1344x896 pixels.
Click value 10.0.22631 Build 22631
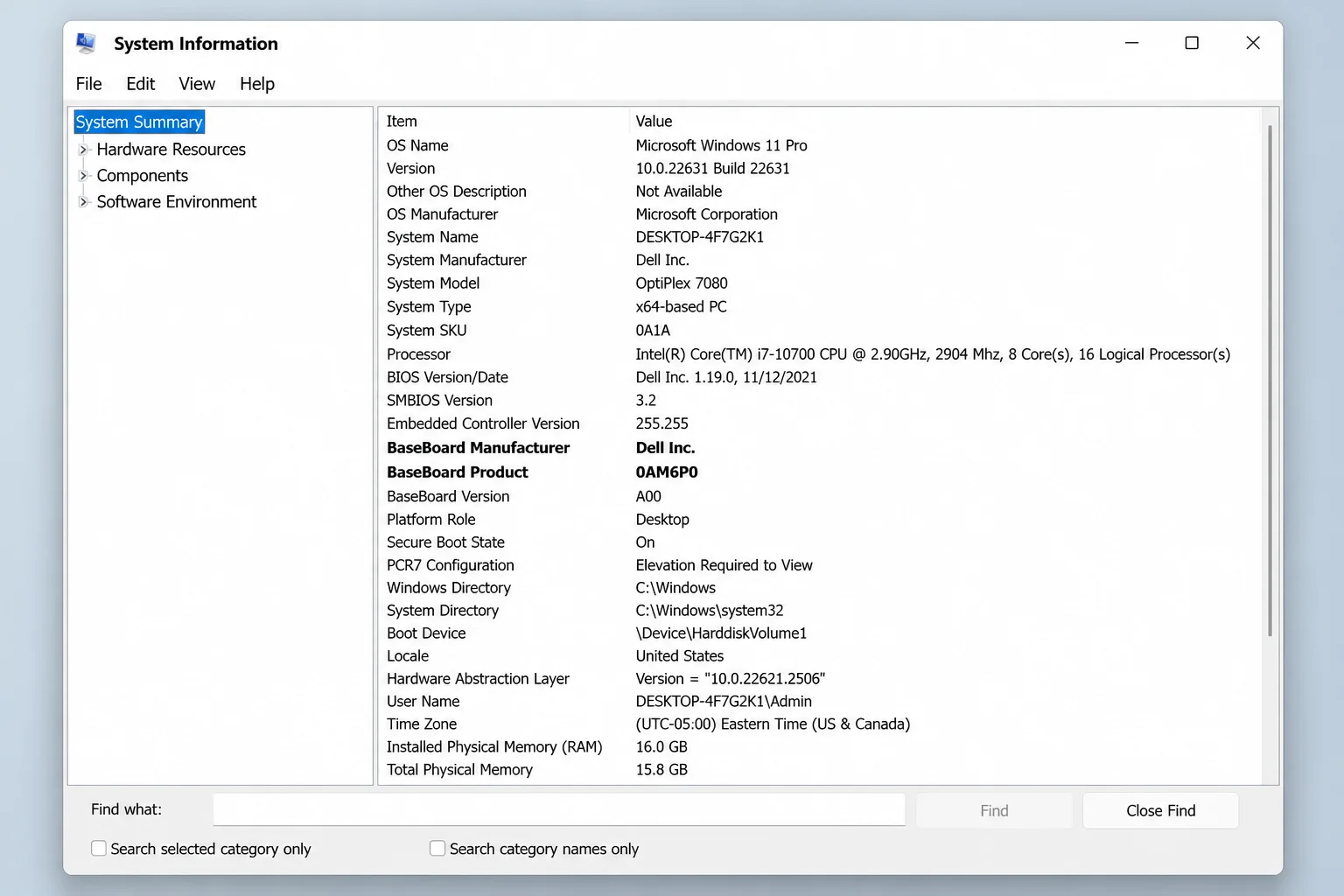[x=713, y=169]
